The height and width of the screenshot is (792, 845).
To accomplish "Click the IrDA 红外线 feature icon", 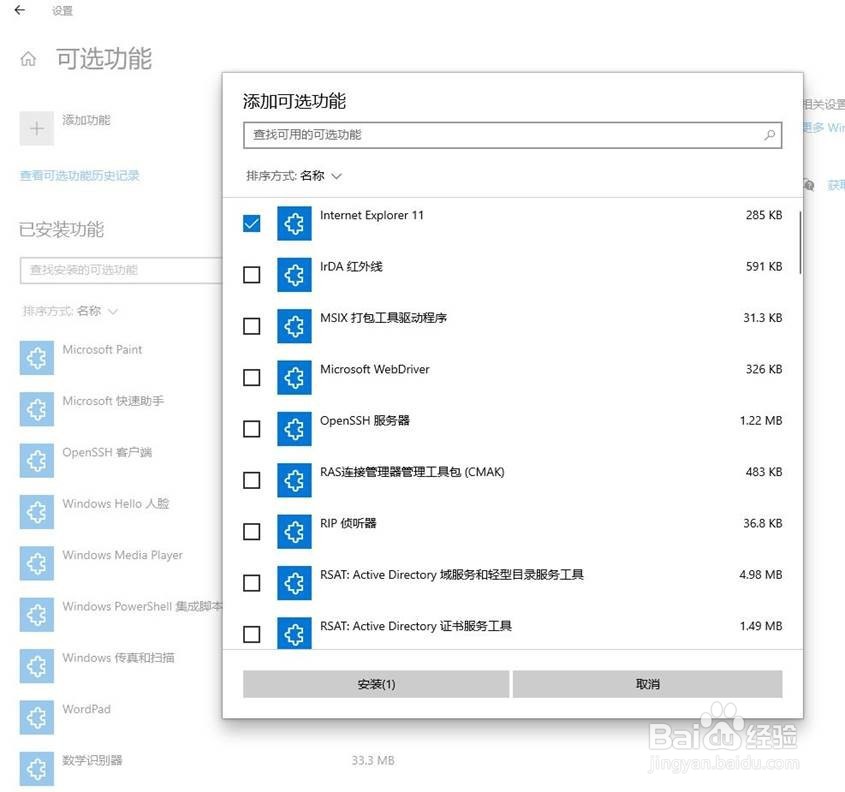I will pyautogui.click(x=294, y=275).
